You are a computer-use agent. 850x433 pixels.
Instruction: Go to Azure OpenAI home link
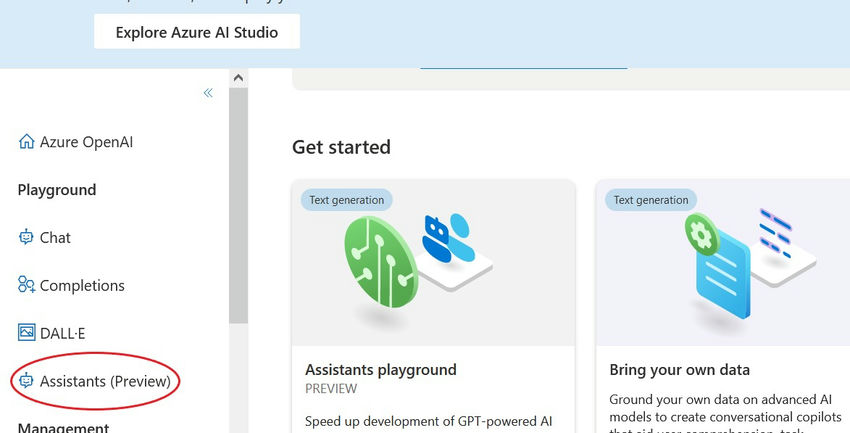click(x=86, y=142)
